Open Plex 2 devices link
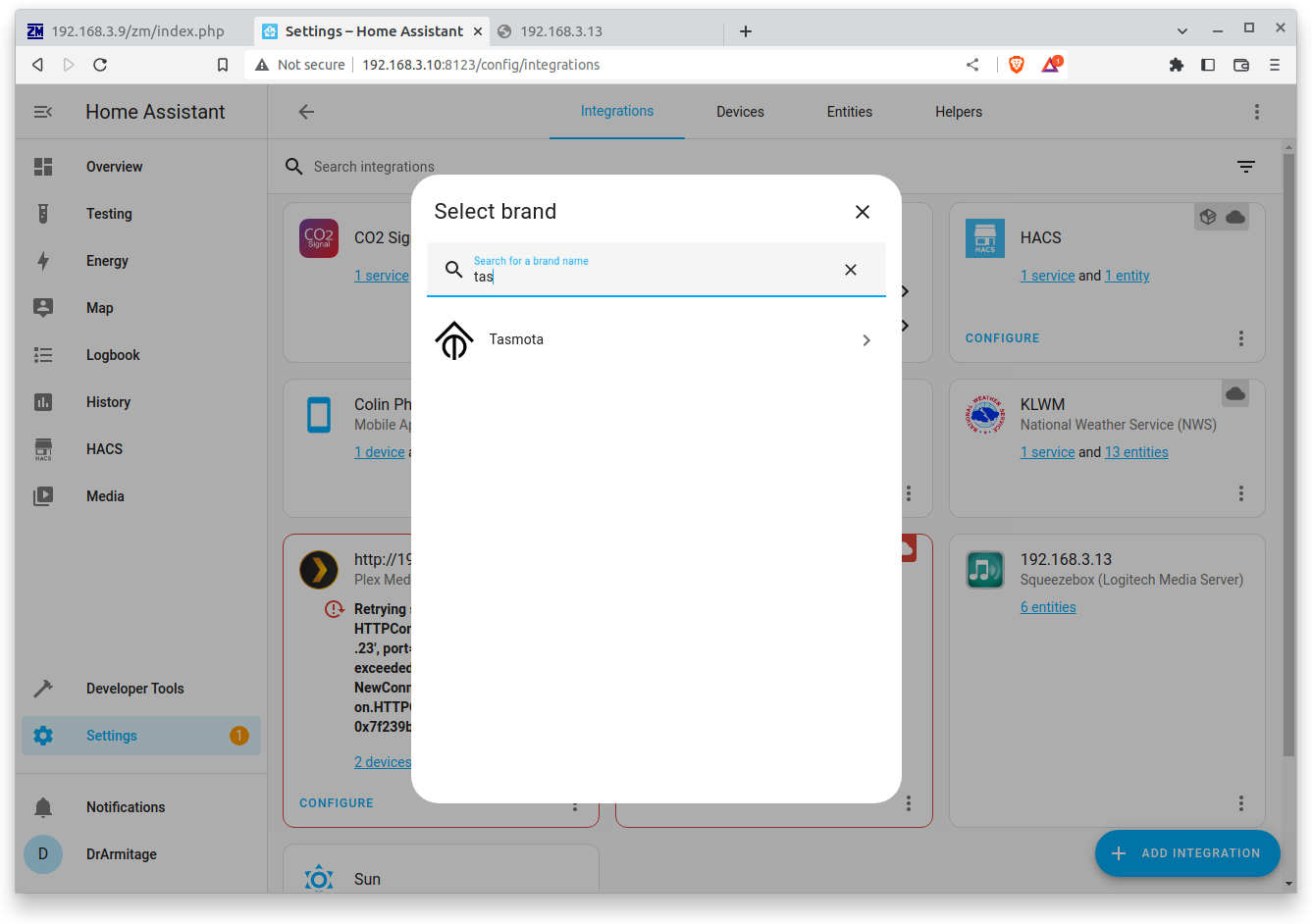The width and height of the screenshot is (1312, 924). click(383, 762)
